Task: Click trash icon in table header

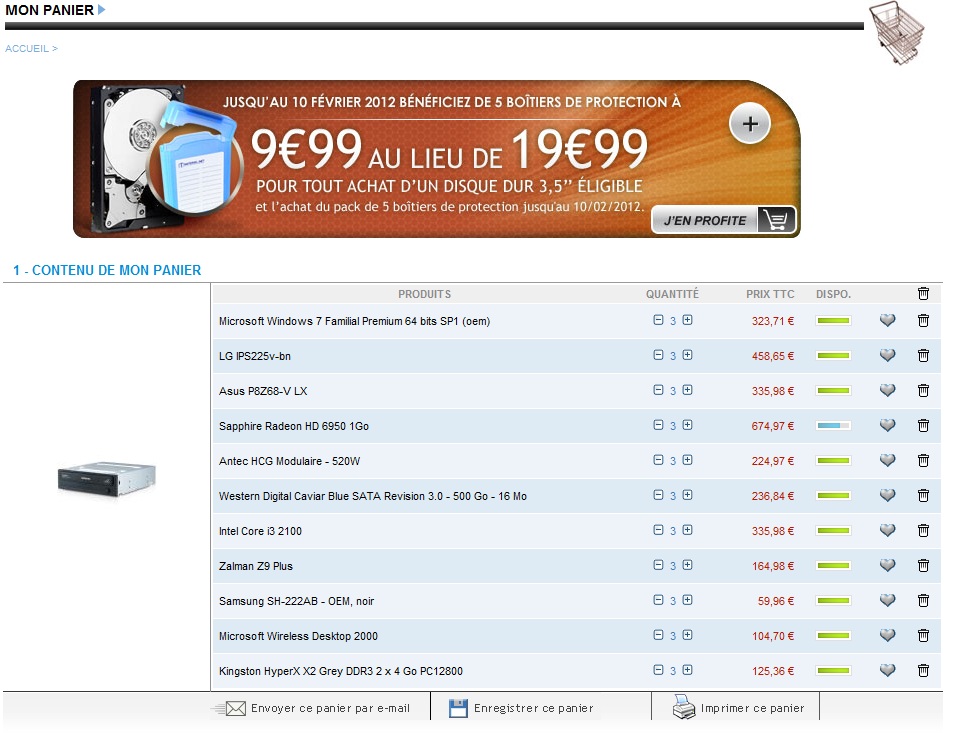Action: coord(923,294)
